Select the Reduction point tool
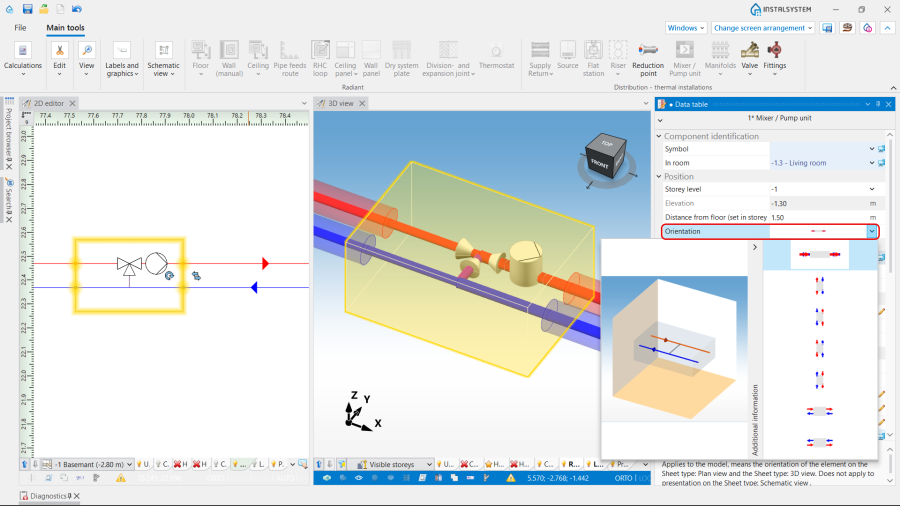This screenshot has width=900, height=506. [648, 59]
